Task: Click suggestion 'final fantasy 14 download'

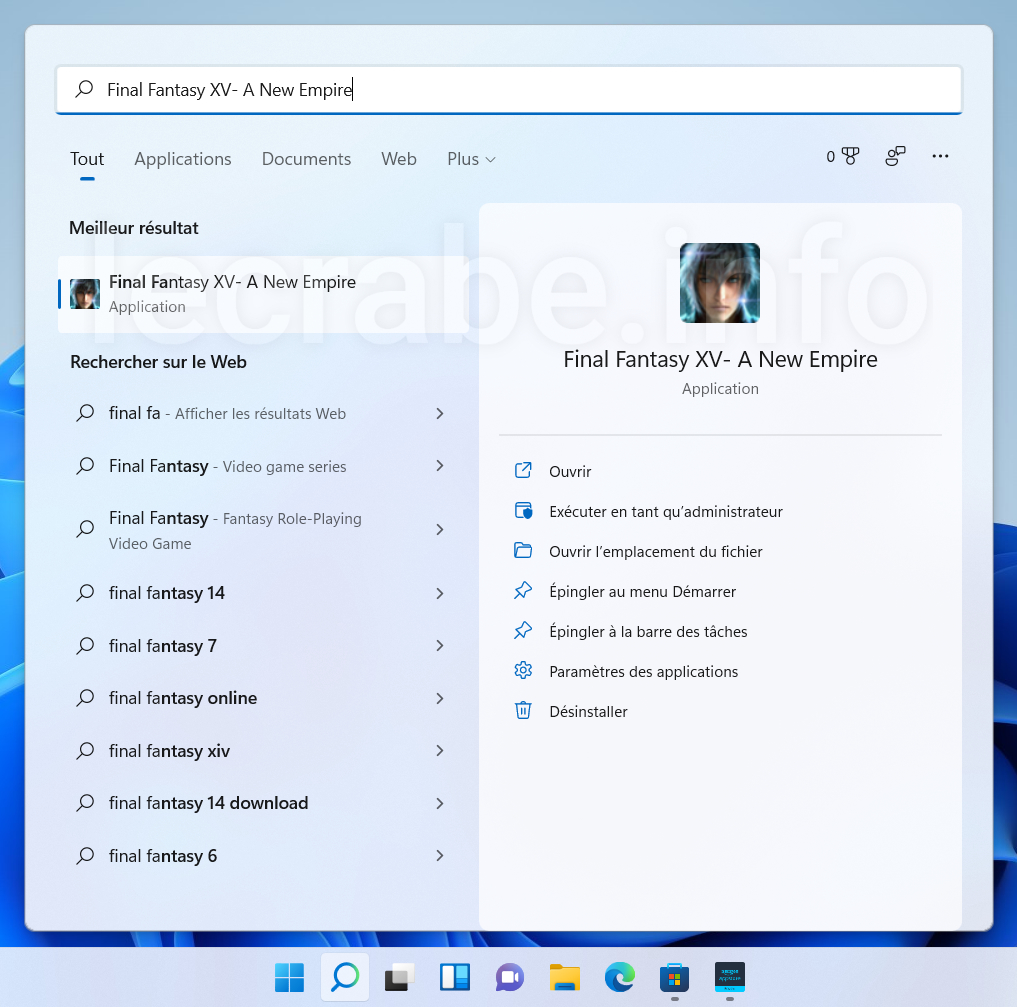Action: point(263,803)
